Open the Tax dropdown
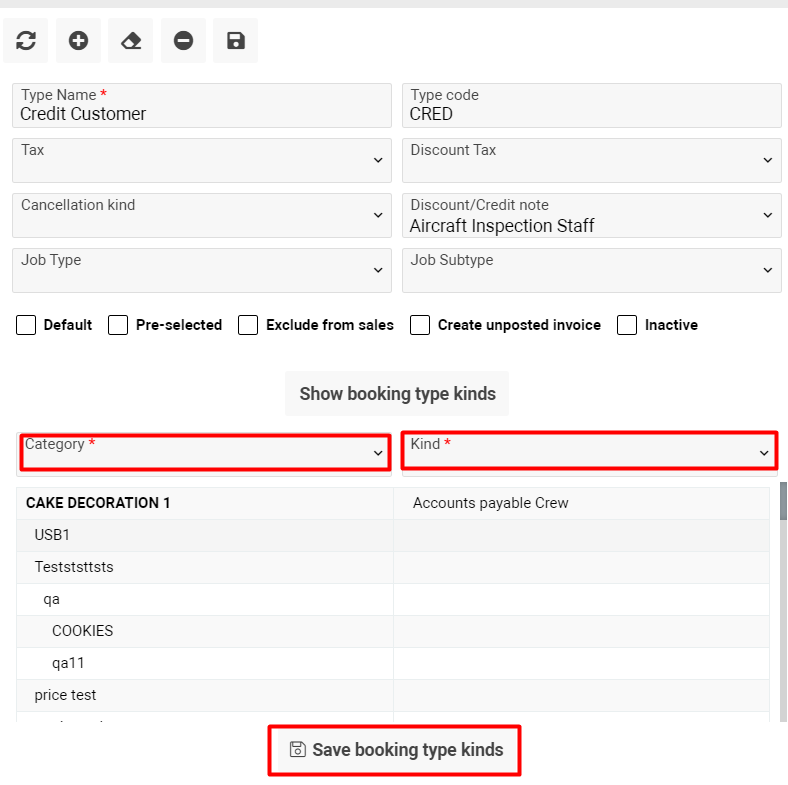788x785 pixels. (202, 161)
